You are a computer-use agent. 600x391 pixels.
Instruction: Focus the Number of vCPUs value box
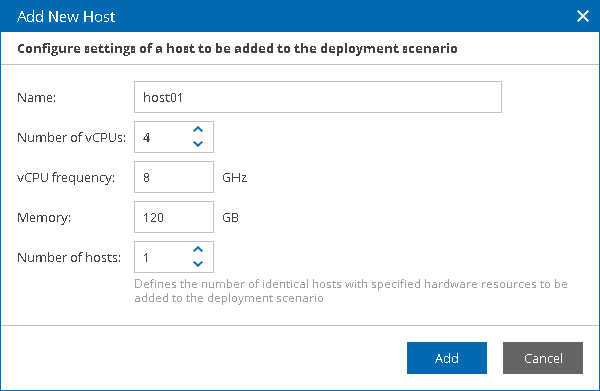[x=163, y=137]
